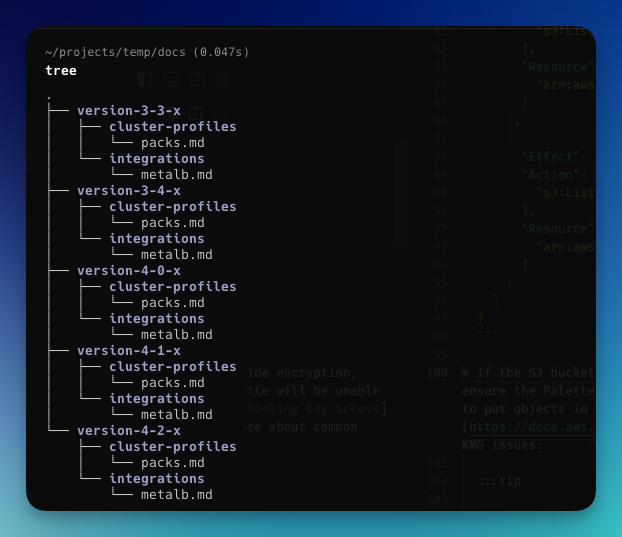The width and height of the screenshot is (622, 537).
Task: Select packs.md under version-3-3-x
Action: click(x=173, y=143)
